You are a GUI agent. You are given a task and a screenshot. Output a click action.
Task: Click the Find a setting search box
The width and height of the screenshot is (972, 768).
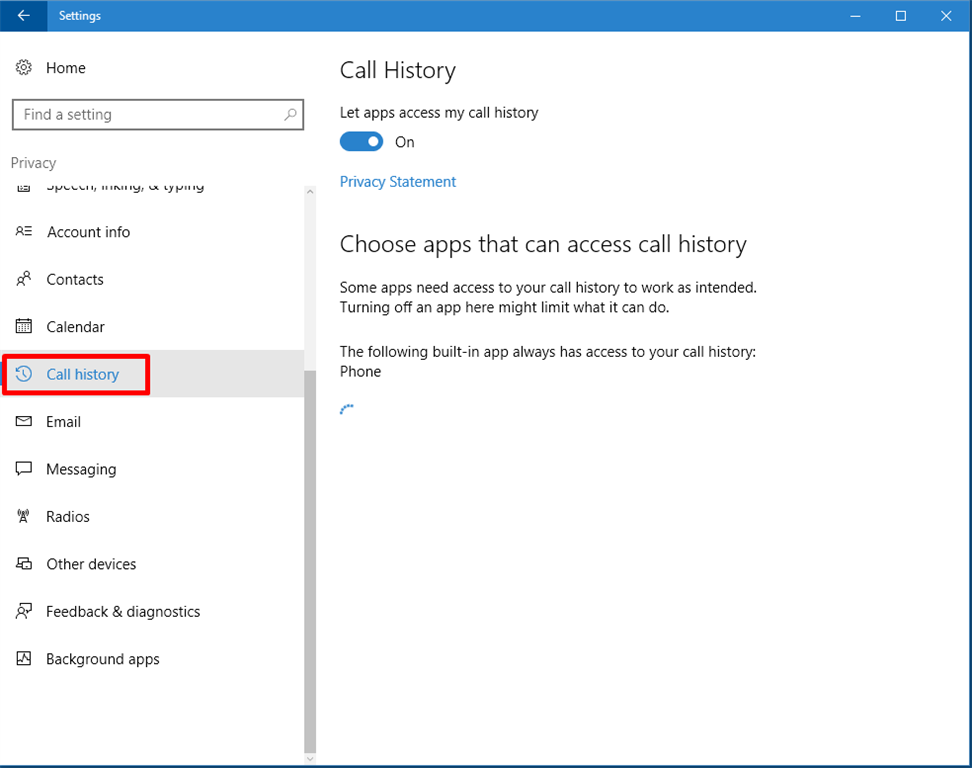[150, 115]
